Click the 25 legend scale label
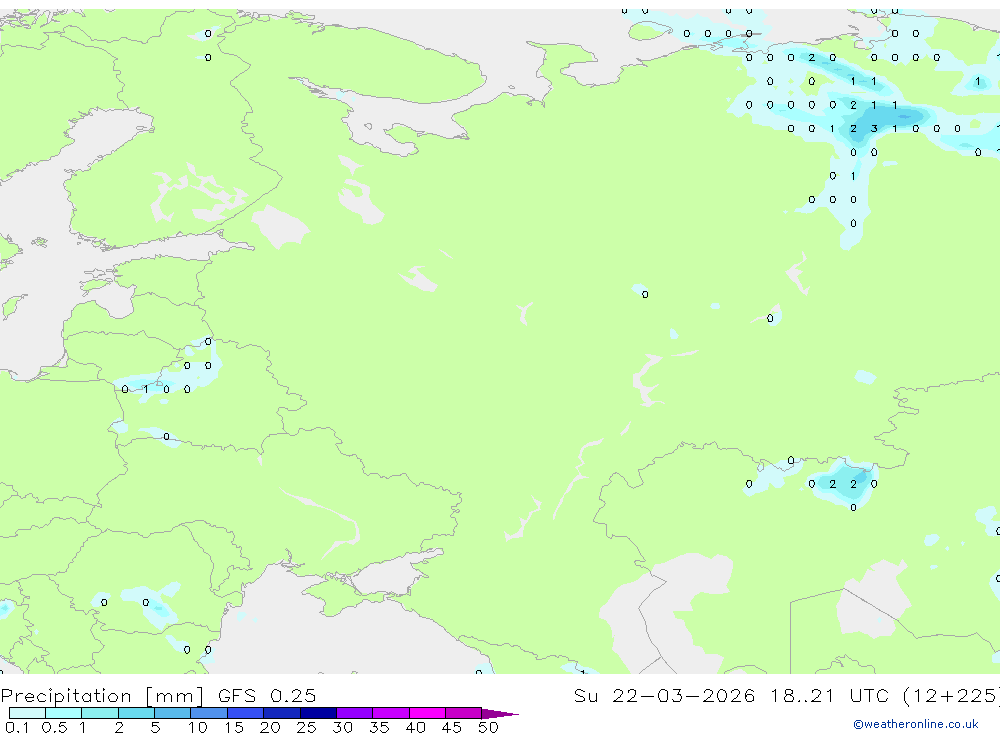 click(306, 727)
